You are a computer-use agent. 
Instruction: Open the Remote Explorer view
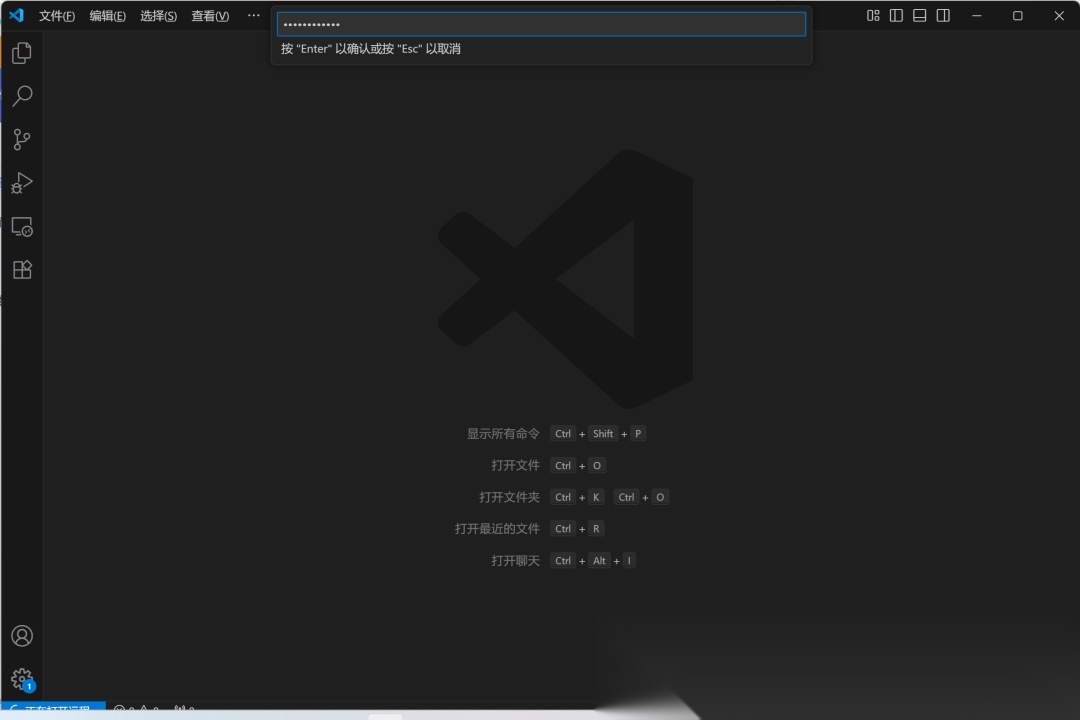[22, 227]
